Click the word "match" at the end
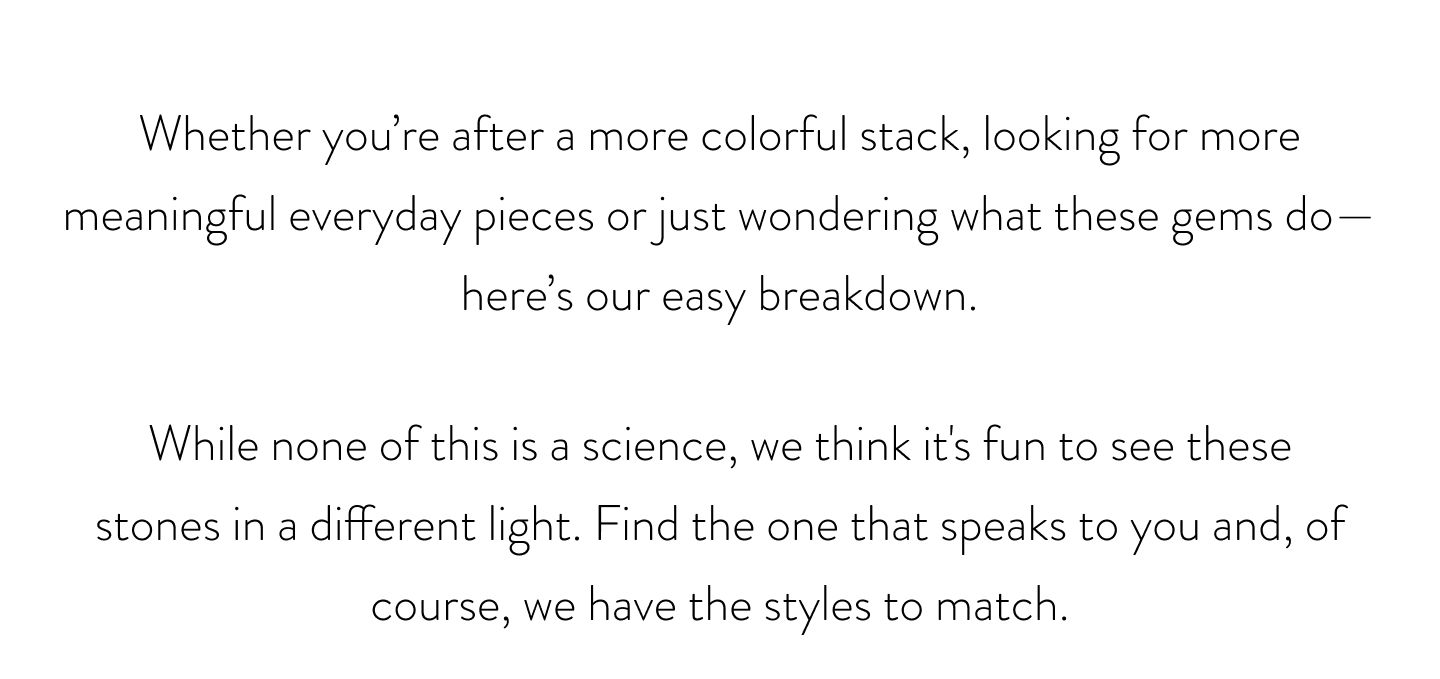This screenshot has width=1440, height=679. (x=1000, y=606)
